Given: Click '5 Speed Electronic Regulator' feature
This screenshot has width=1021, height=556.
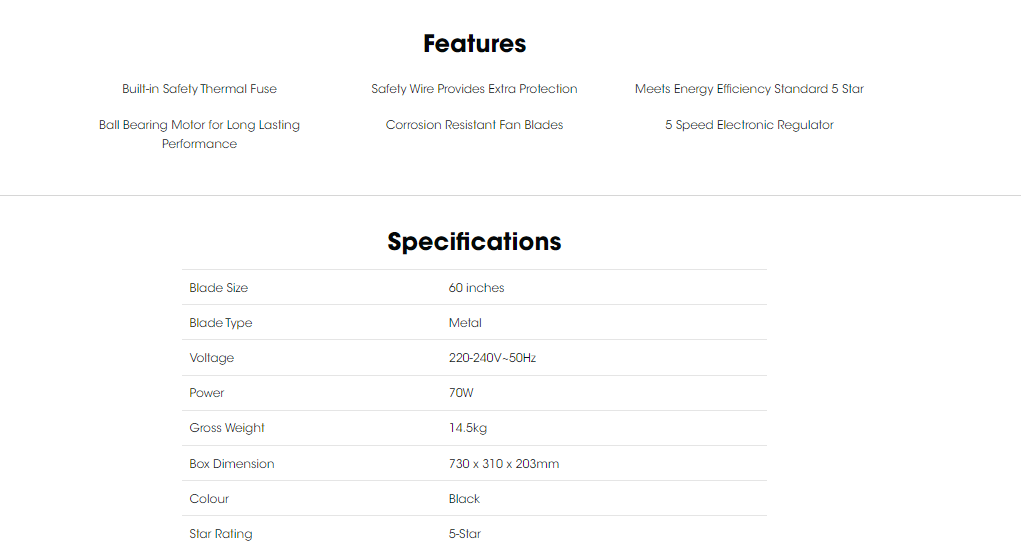Looking at the screenshot, I should pos(749,125).
